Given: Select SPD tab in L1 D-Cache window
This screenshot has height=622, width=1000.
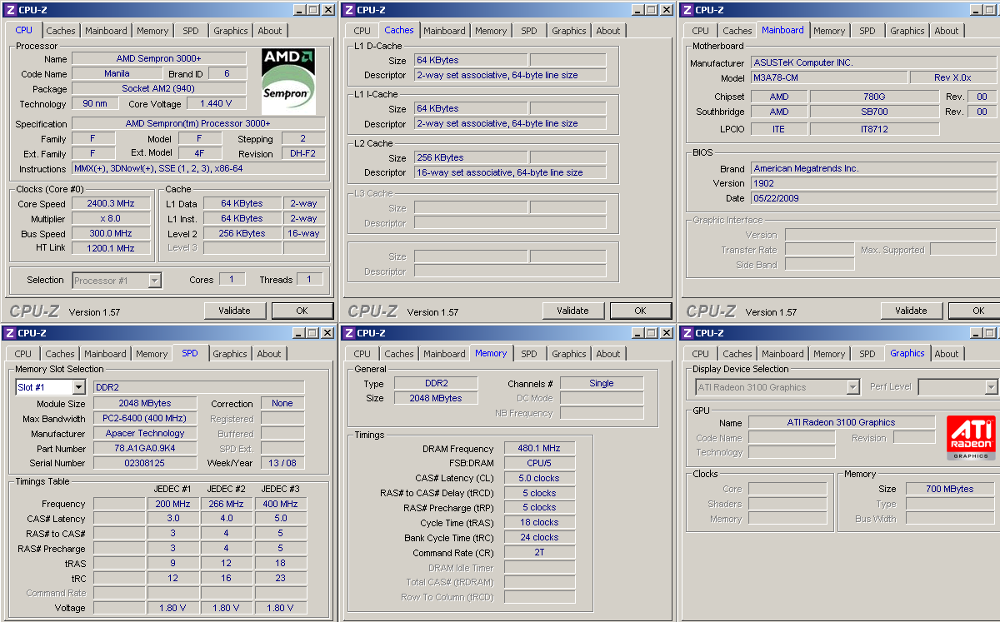Looking at the screenshot, I should [x=529, y=31].
